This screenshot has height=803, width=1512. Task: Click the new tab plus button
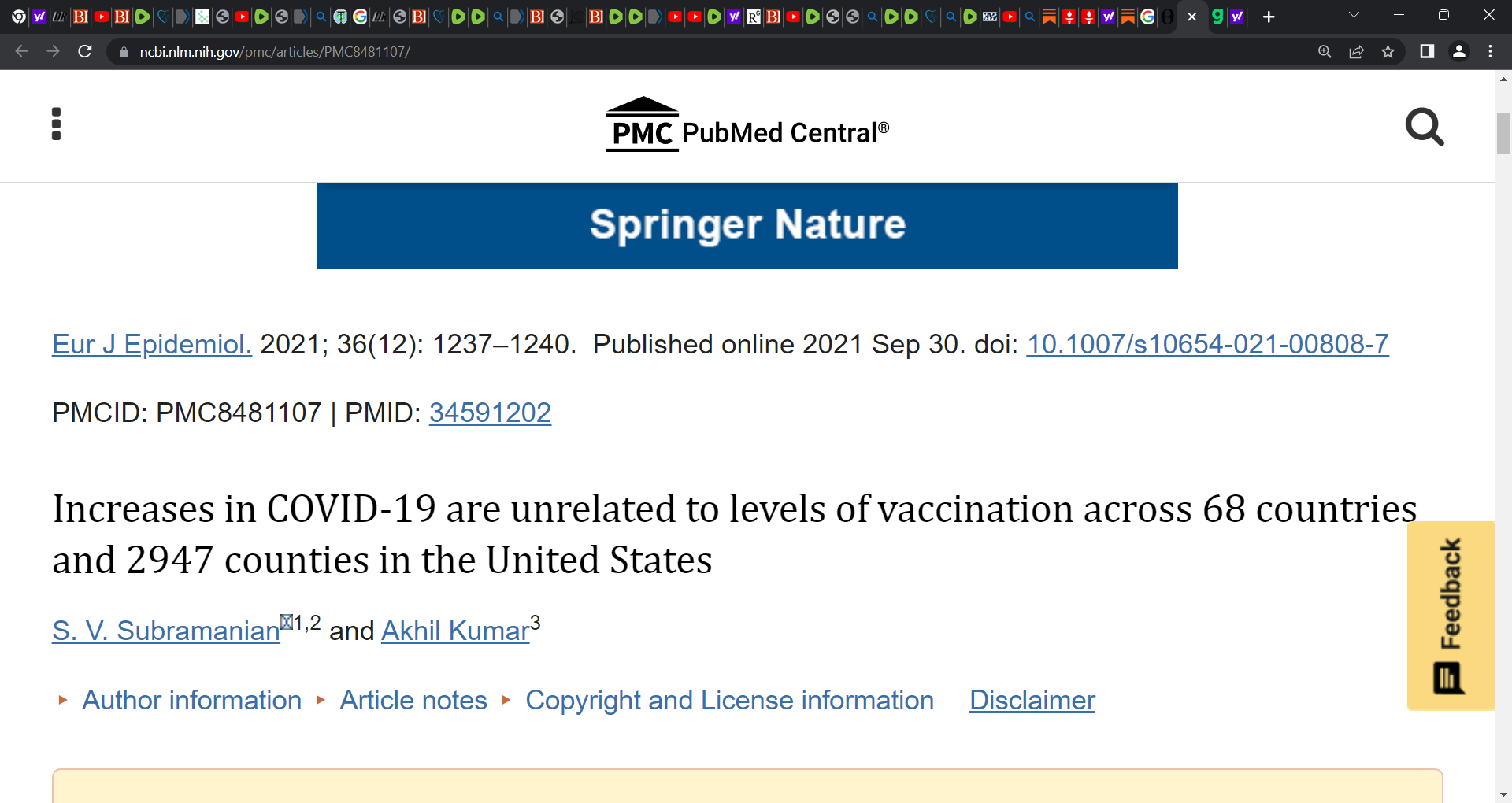click(1268, 17)
